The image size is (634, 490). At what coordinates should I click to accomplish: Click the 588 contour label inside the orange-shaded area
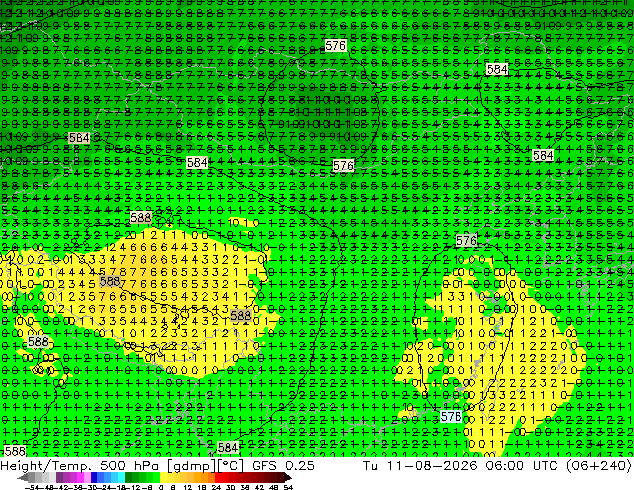pos(110,281)
